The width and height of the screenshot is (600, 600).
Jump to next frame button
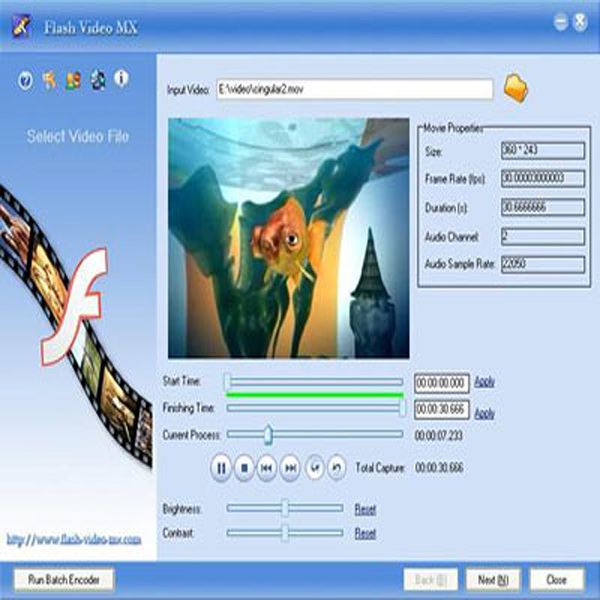[x=290, y=468]
